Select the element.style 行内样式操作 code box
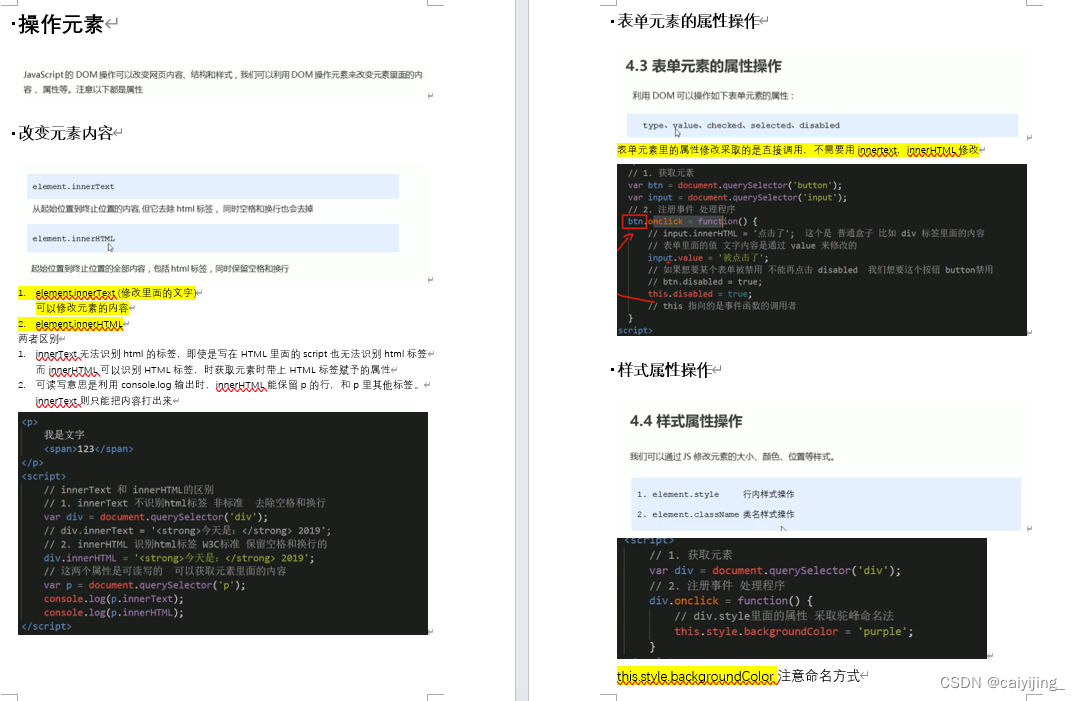The width and height of the screenshot is (1080, 701). (x=820, y=506)
